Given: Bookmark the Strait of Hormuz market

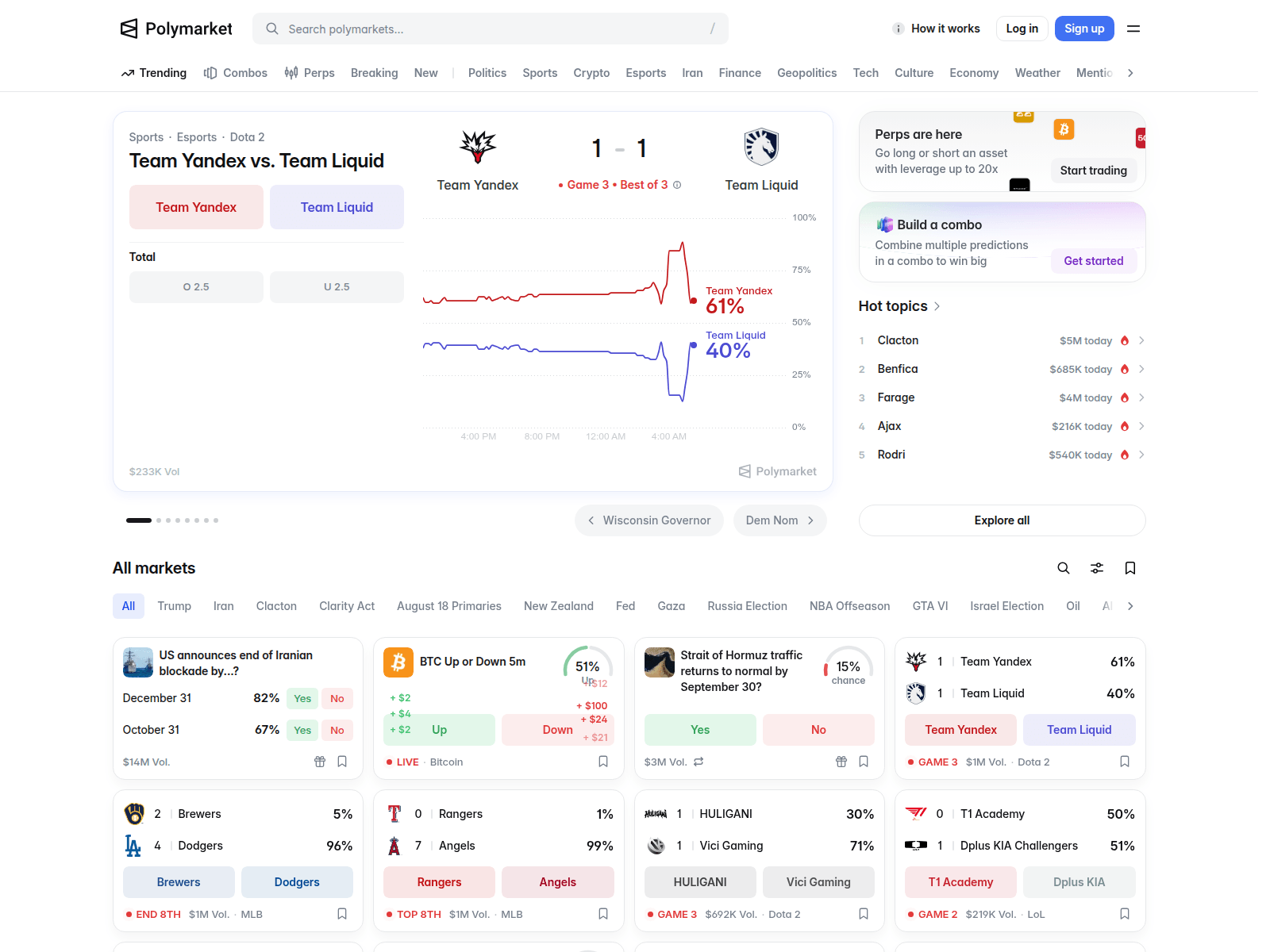Looking at the screenshot, I should [x=864, y=762].
